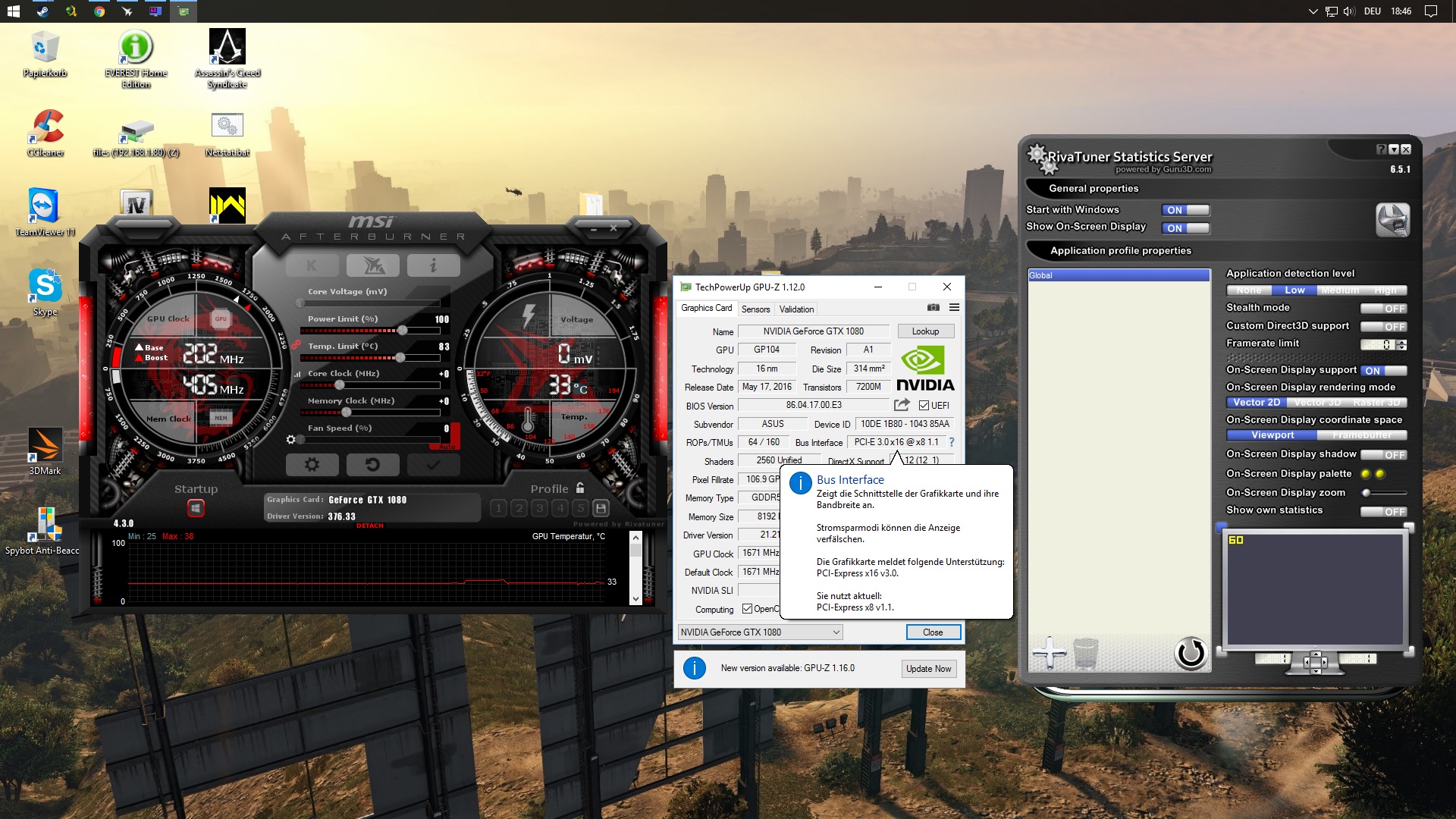The image size is (1456, 819).
Task: Open RivaTuner help question mark button
Action: click(1381, 149)
